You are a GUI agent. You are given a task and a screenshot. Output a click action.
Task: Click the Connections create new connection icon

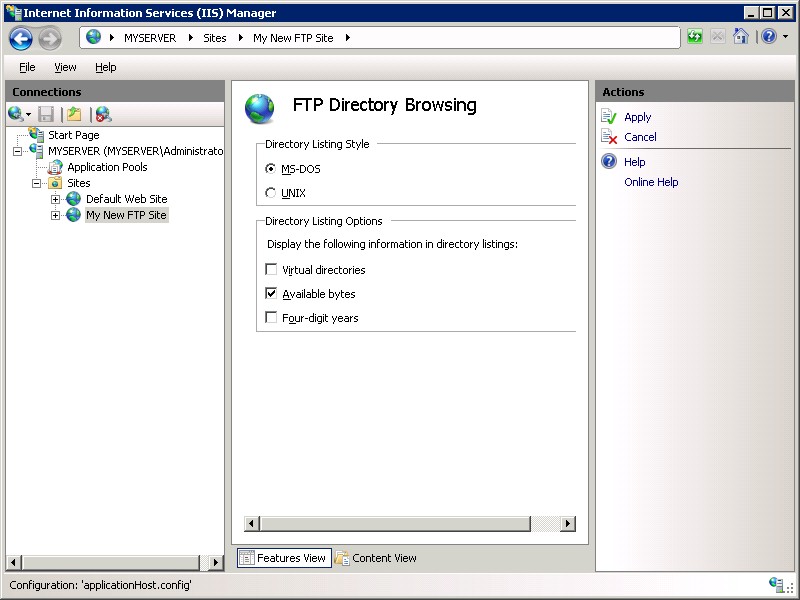15,114
